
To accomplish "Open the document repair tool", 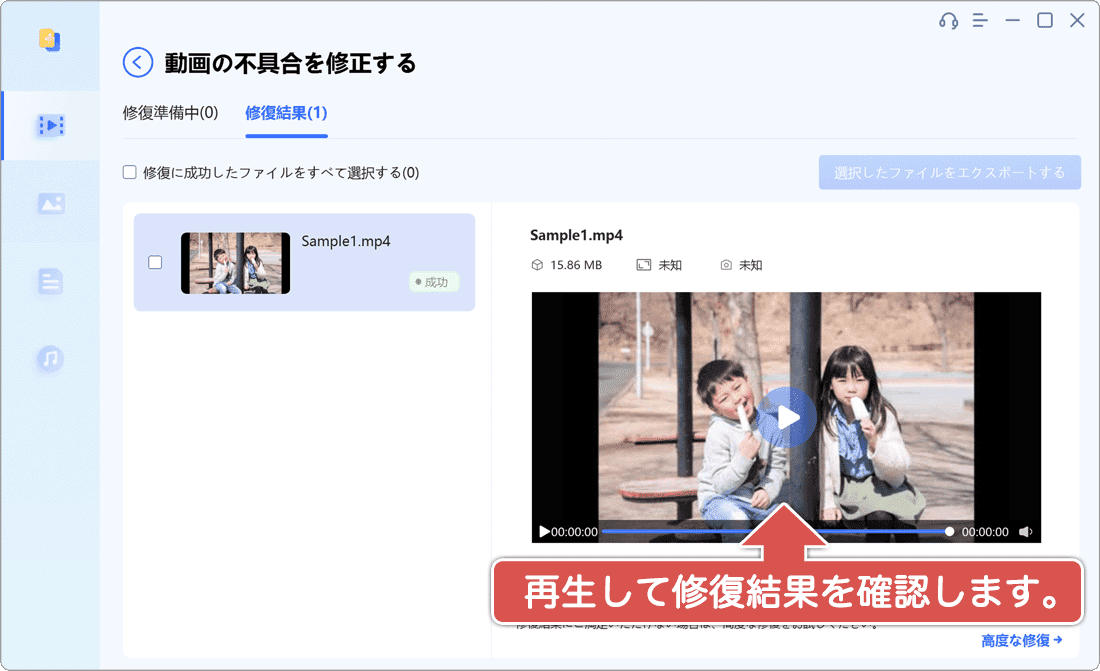I will click(x=50, y=281).
